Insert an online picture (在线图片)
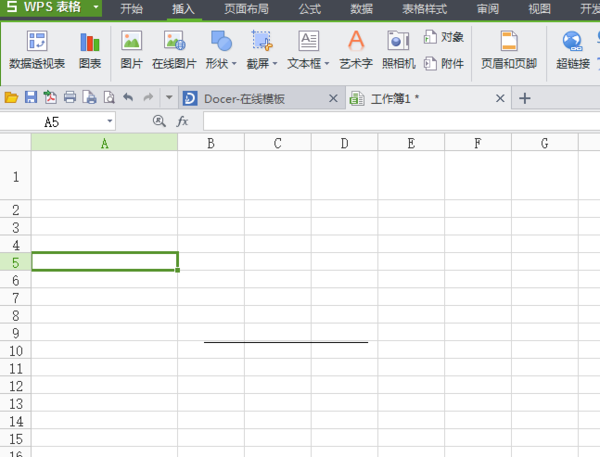This screenshot has height=457, width=600. [x=174, y=50]
